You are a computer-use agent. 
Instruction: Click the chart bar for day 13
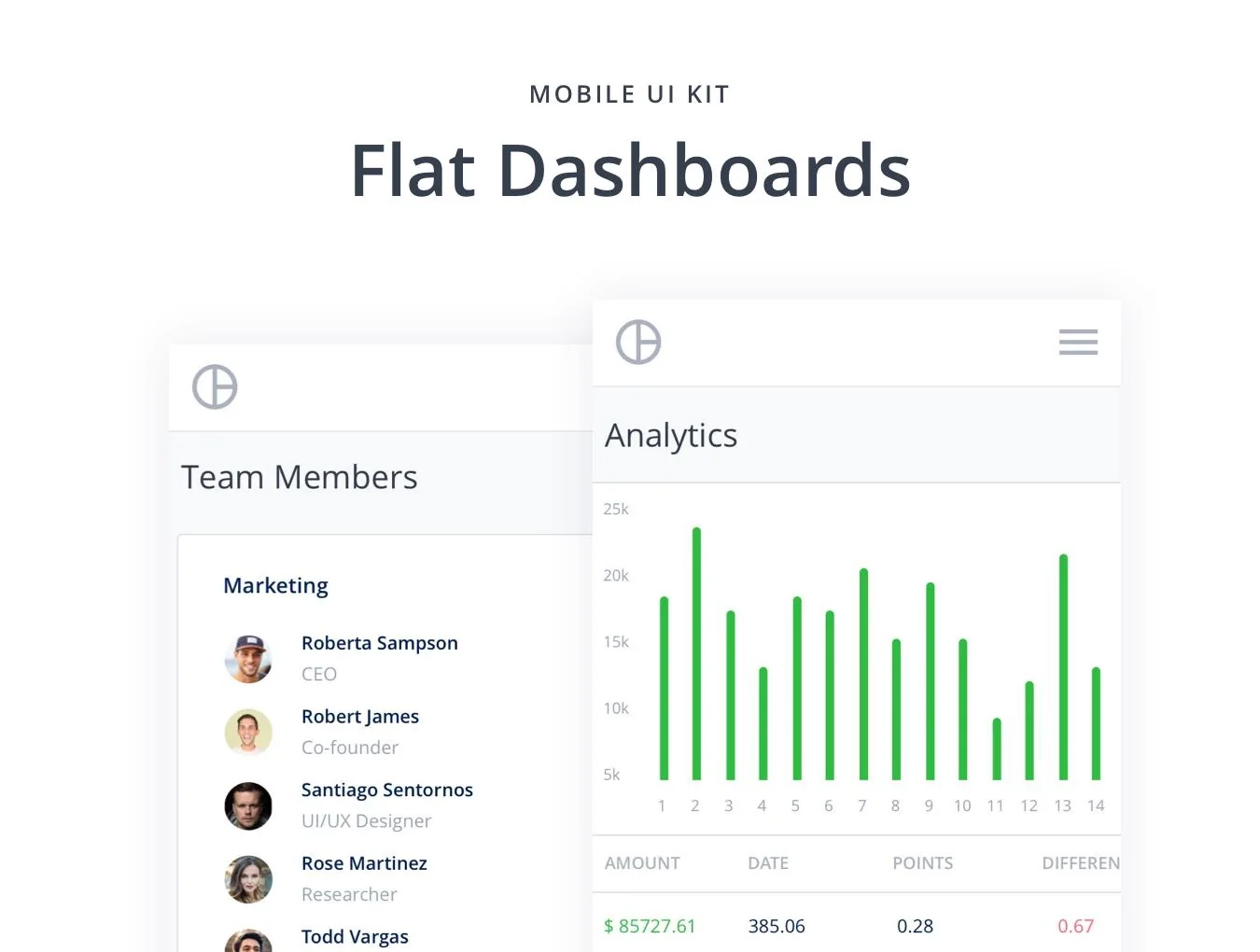pyautogui.click(x=1063, y=666)
